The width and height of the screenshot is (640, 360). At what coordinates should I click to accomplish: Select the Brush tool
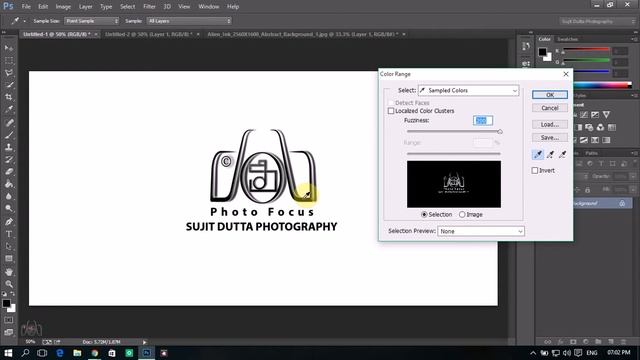point(9,135)
